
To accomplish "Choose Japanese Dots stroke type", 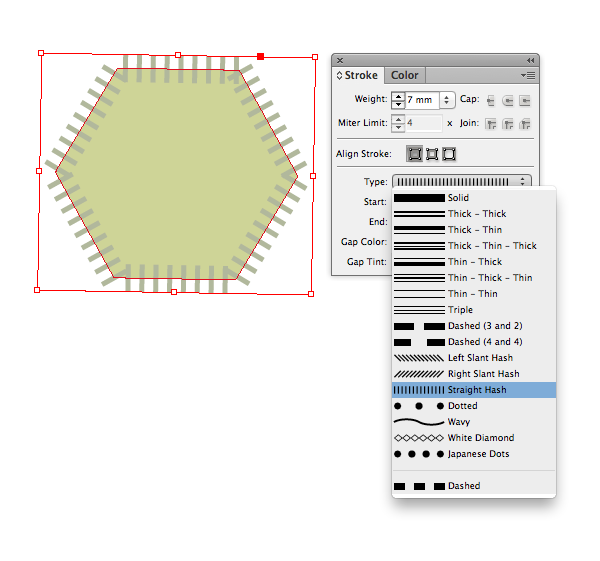I will point(474,454).
